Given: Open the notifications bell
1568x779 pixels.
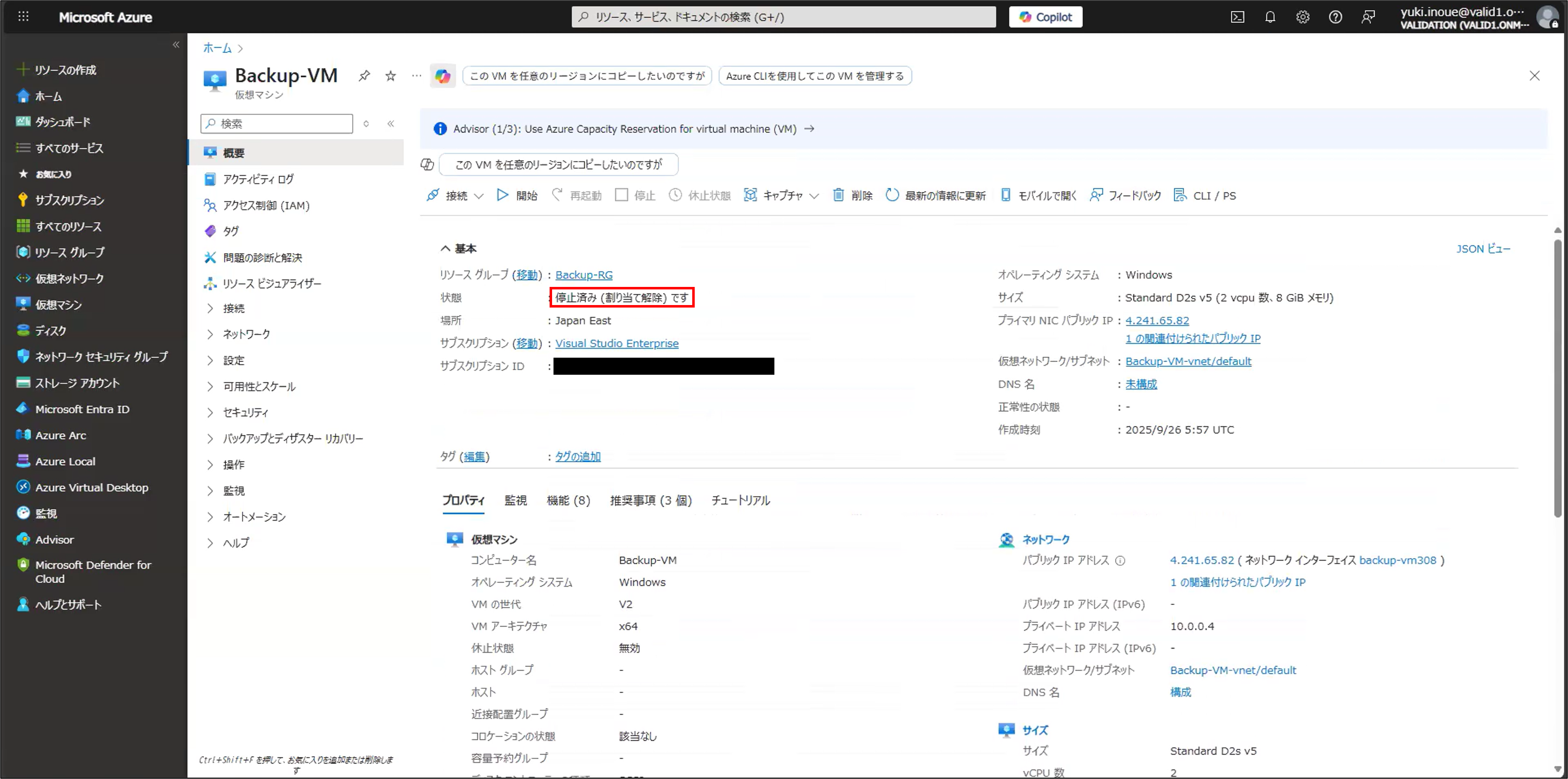Looking at the screenshot, I should point(1270,17).
